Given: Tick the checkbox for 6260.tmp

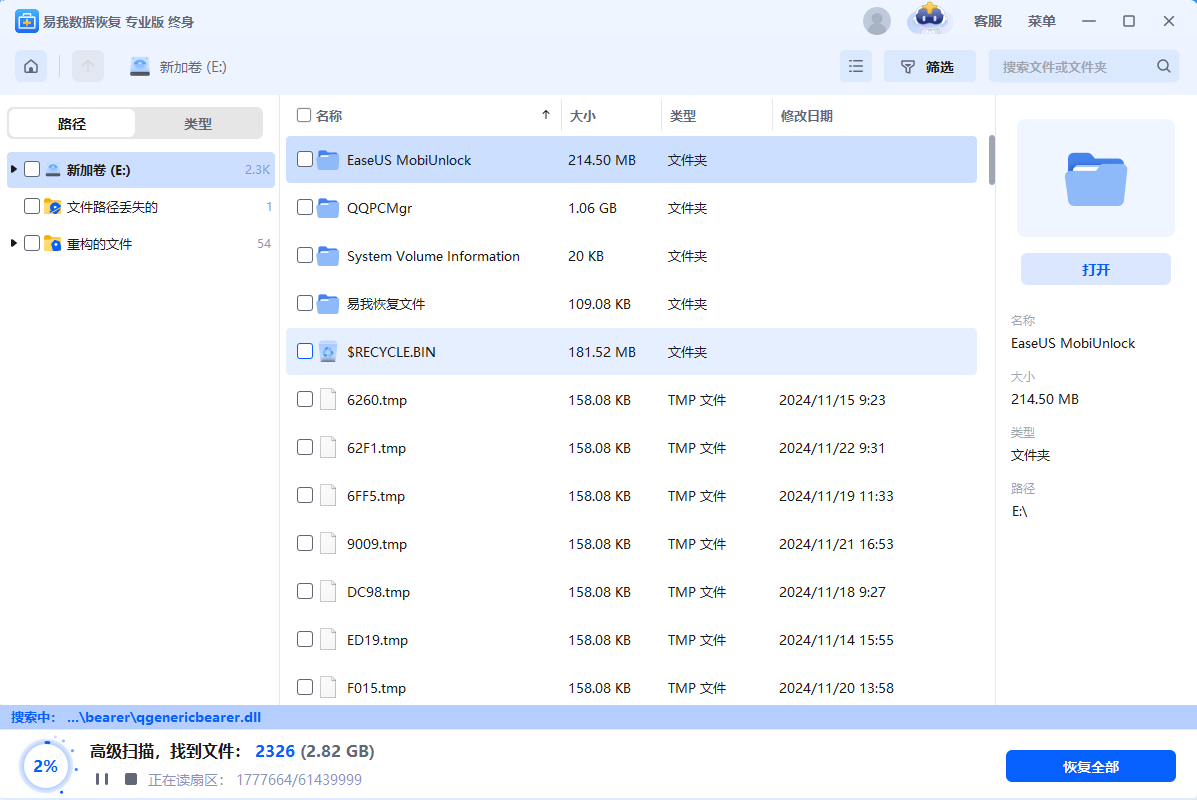Looking at the screenshot, I should coord(305,400).
